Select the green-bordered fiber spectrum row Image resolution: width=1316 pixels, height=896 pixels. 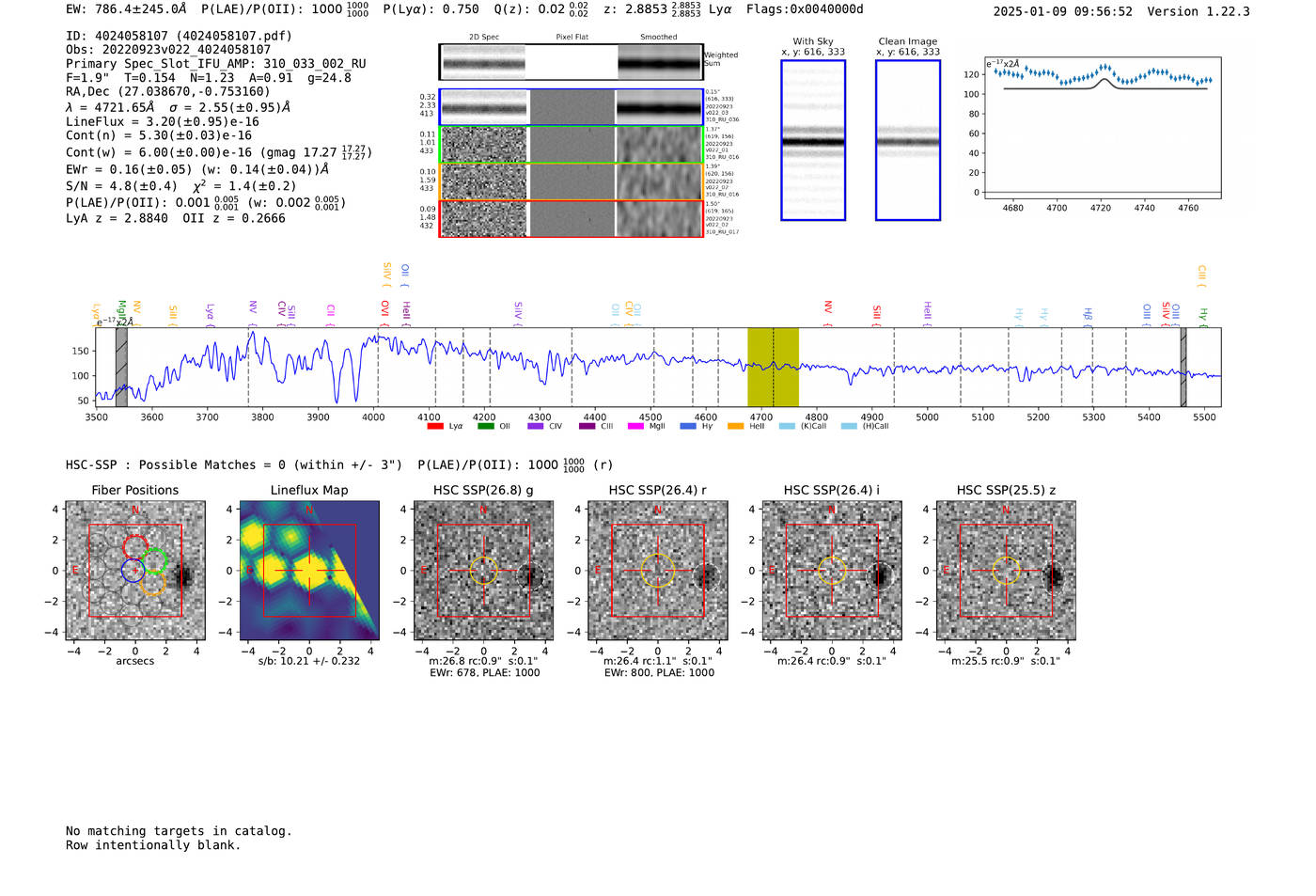coord(571,145)
